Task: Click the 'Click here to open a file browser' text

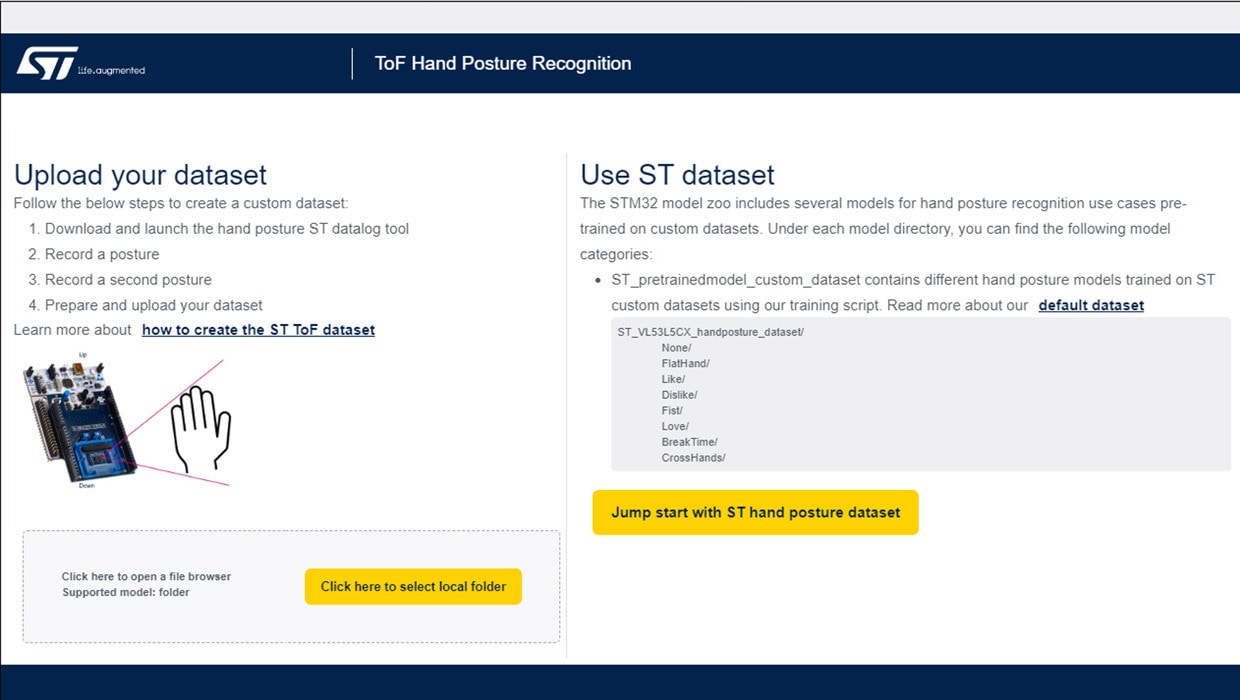Action: click(x=146, y=577)
